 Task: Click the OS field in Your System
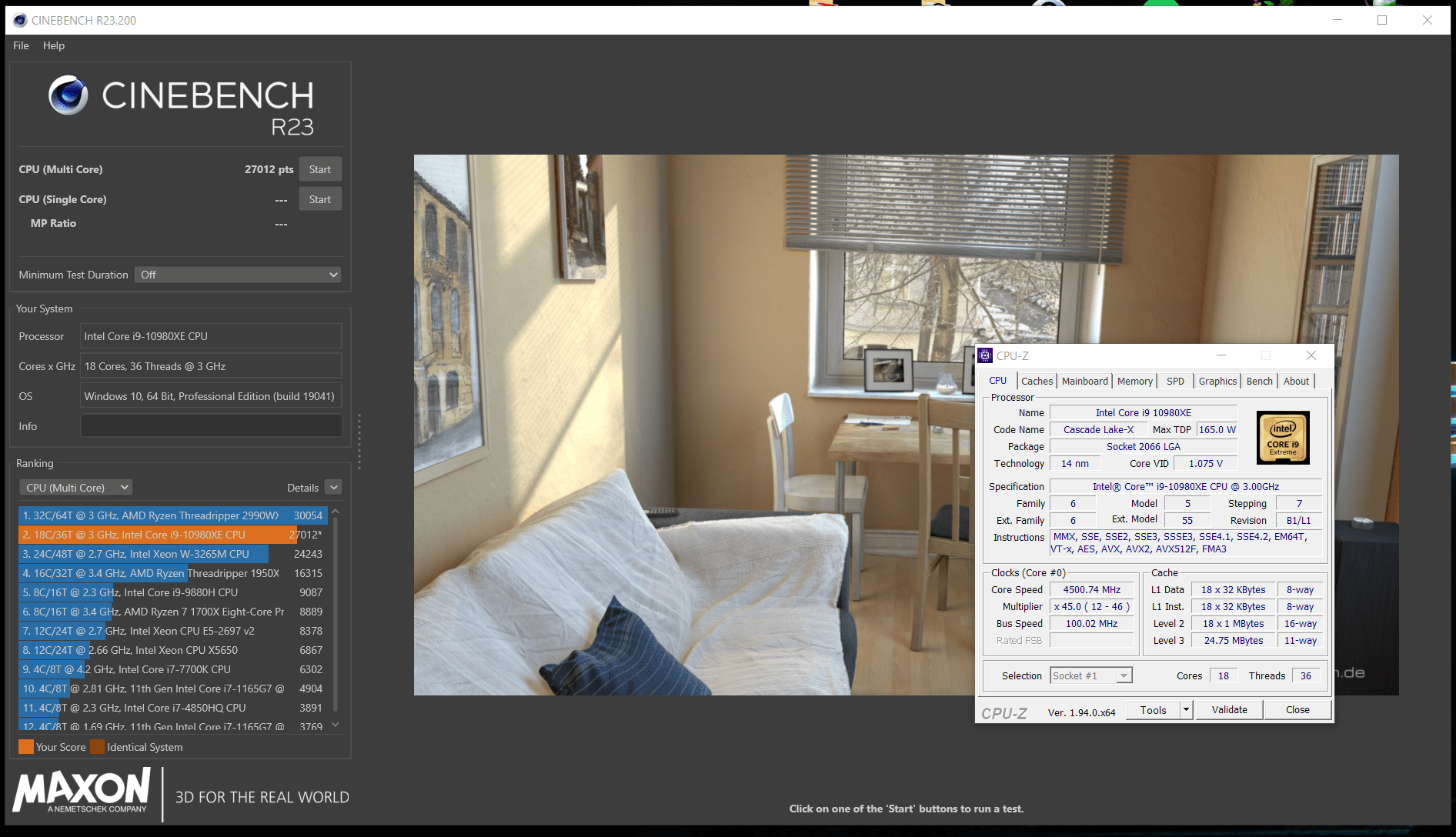coord(211,396)
